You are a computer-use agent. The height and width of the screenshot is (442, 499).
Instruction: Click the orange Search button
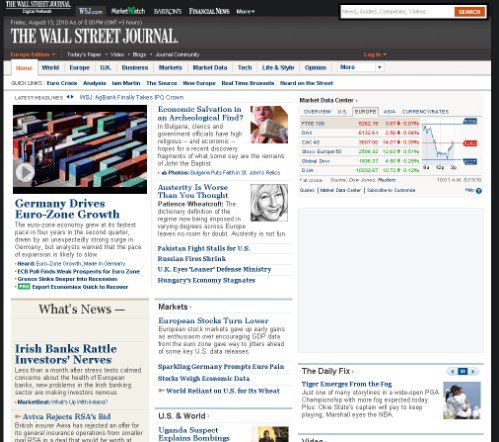[x=469, y=12]
